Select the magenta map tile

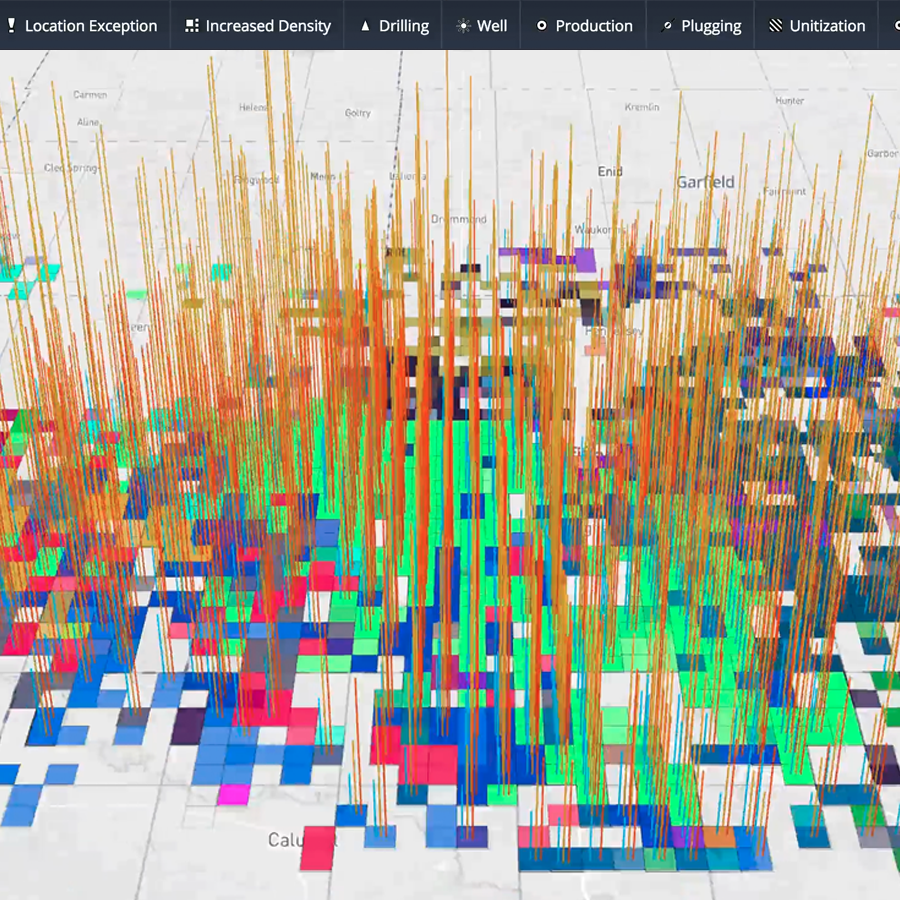coord(233,794)
